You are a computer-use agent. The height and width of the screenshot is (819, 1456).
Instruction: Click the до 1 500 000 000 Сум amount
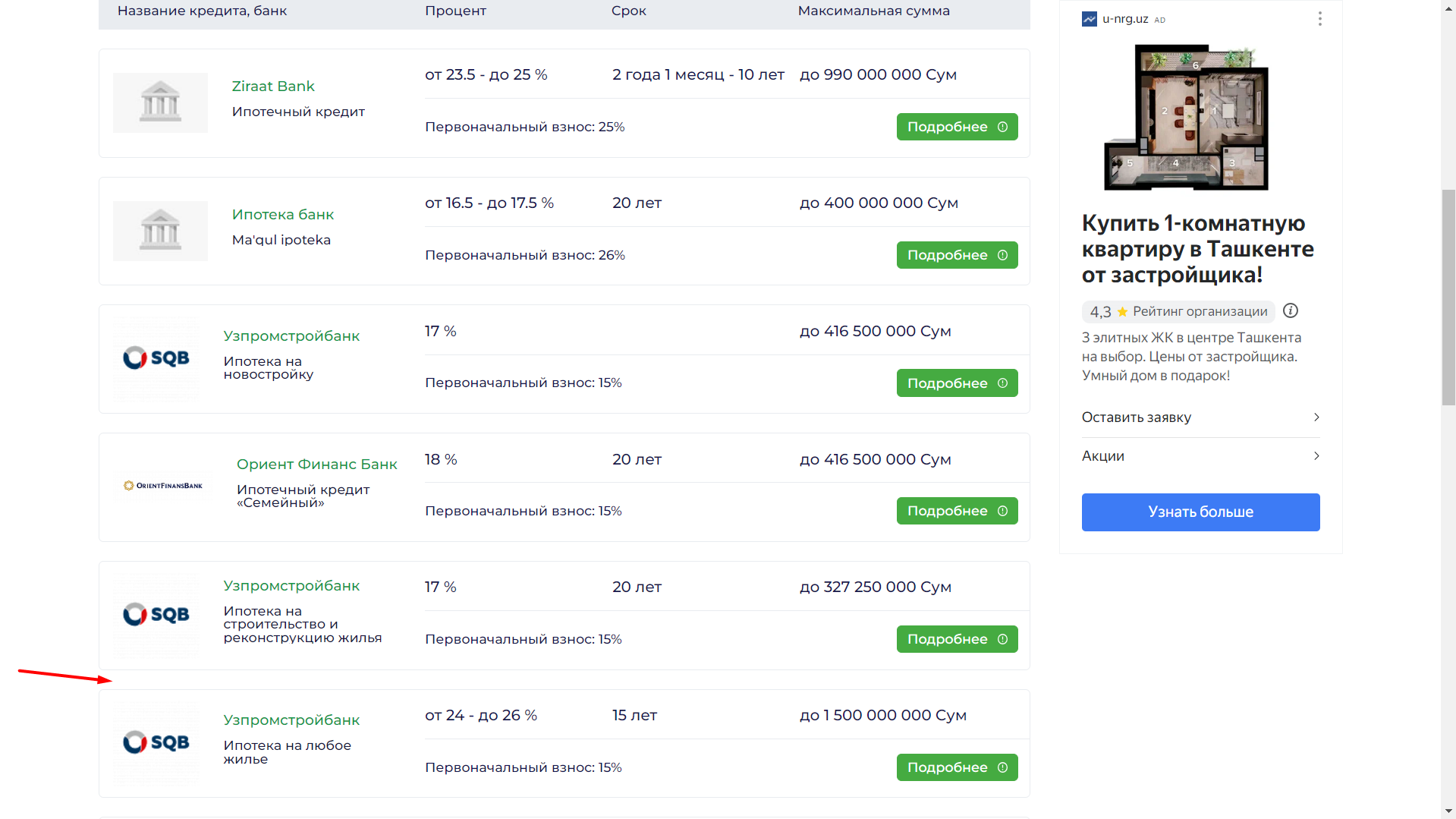pos(882,715)
